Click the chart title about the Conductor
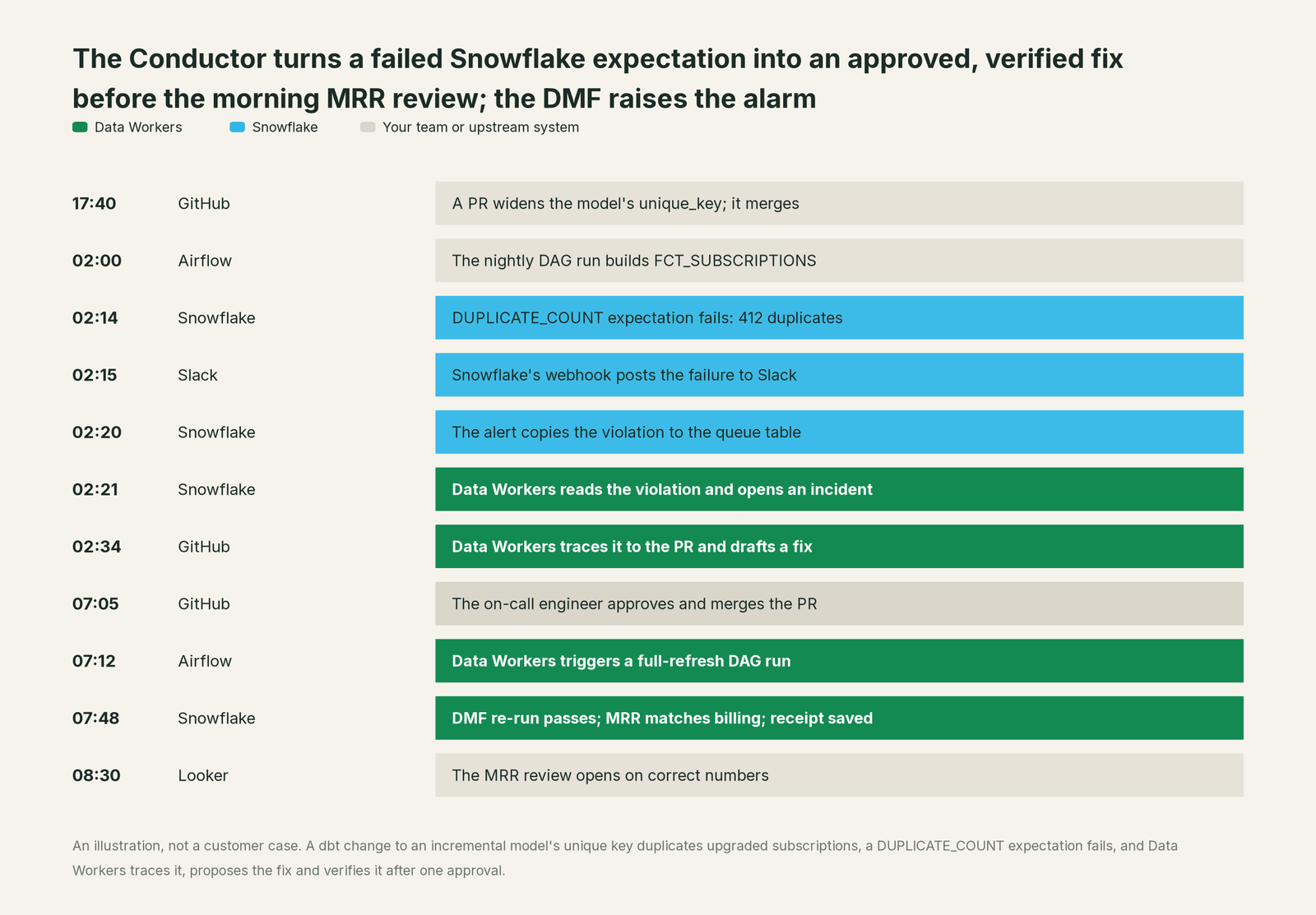The height and width of the screenshot is (915, 1316). (x=598, y=78)
